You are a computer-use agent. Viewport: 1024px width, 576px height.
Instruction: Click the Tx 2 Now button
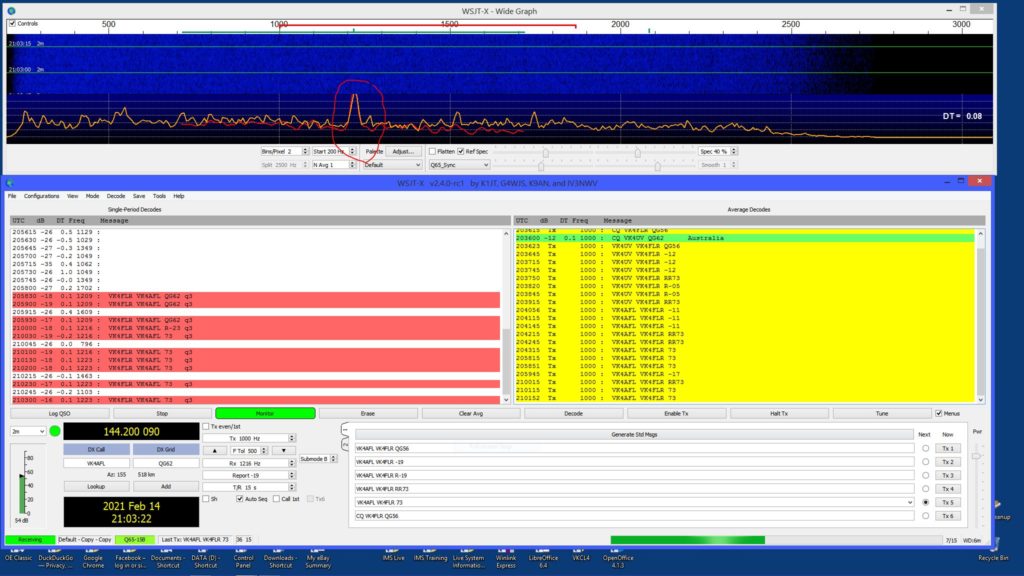pos(948,462)
